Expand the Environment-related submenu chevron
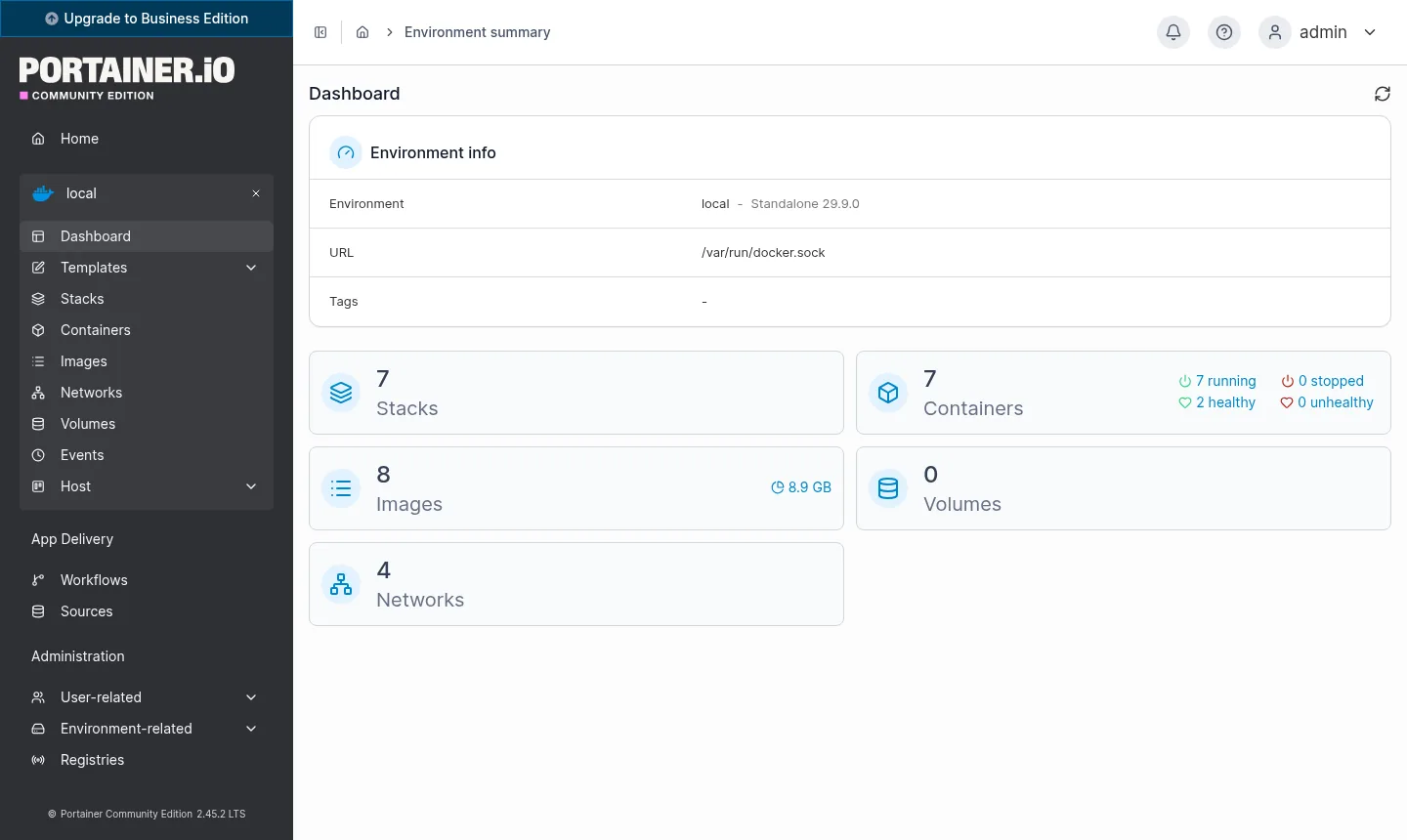 click(x=251, y=729)
